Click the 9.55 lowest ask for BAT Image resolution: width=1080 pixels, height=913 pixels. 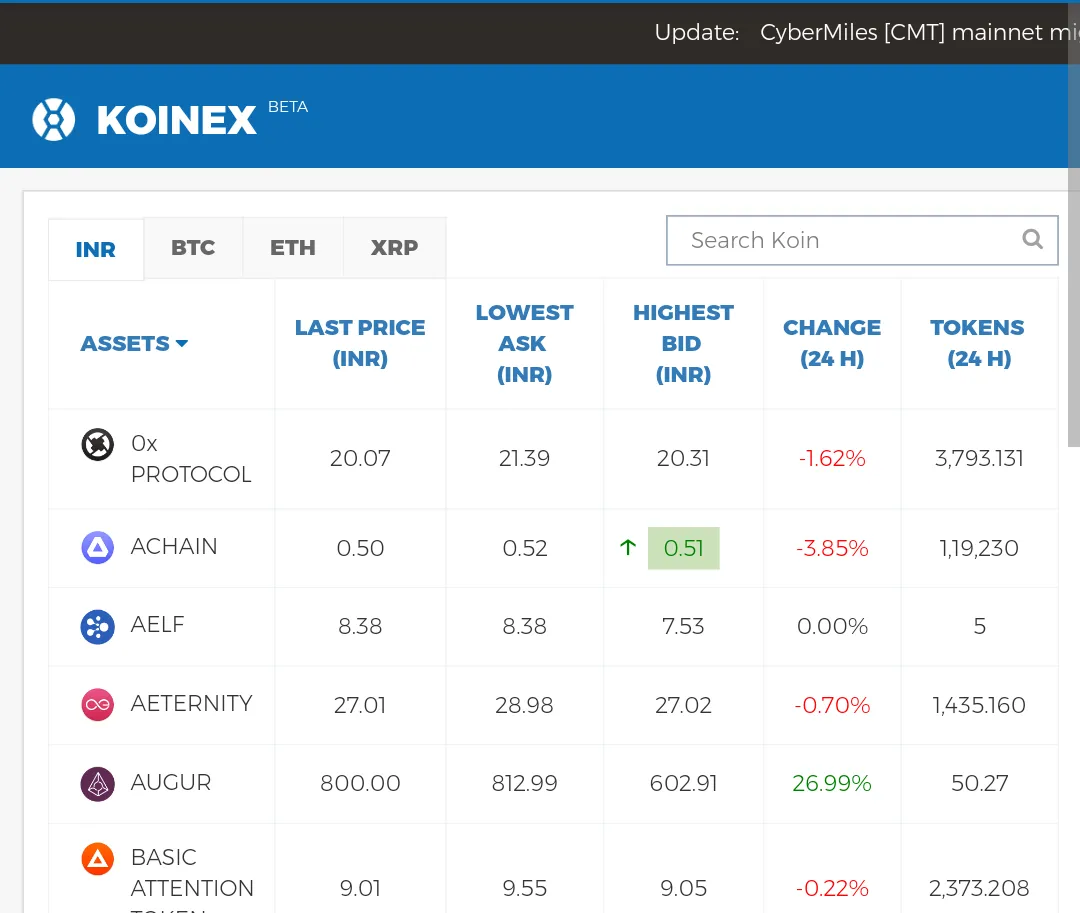(x=524, y=888)
